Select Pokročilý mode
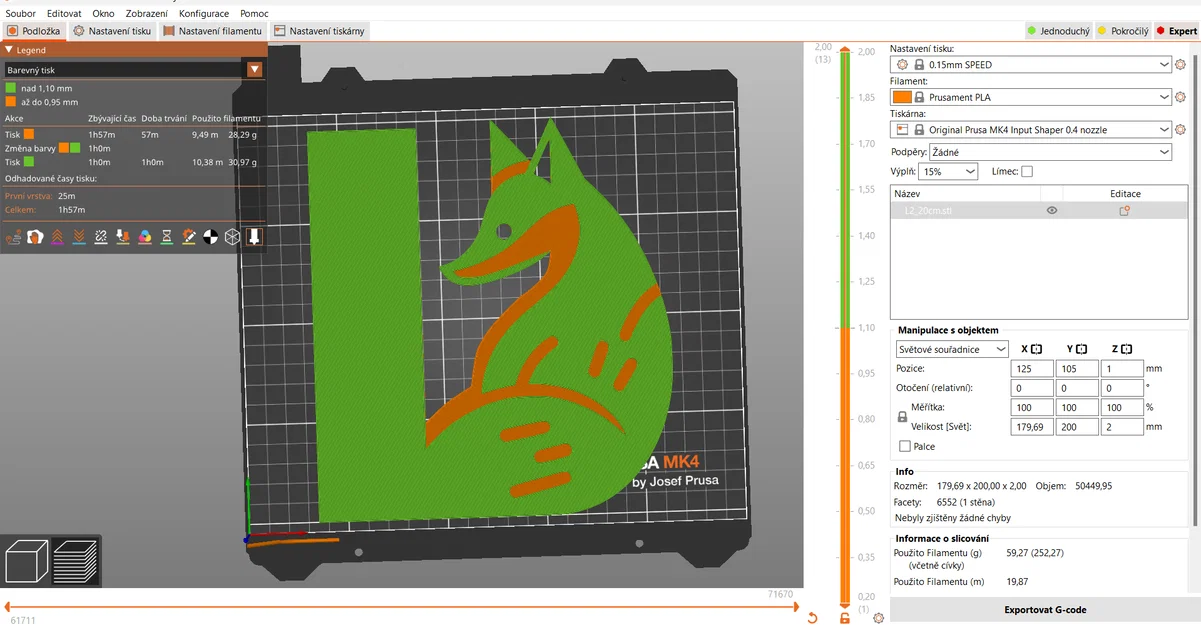This screenshot has width=1201, height=625. [x=1122, y=31]
